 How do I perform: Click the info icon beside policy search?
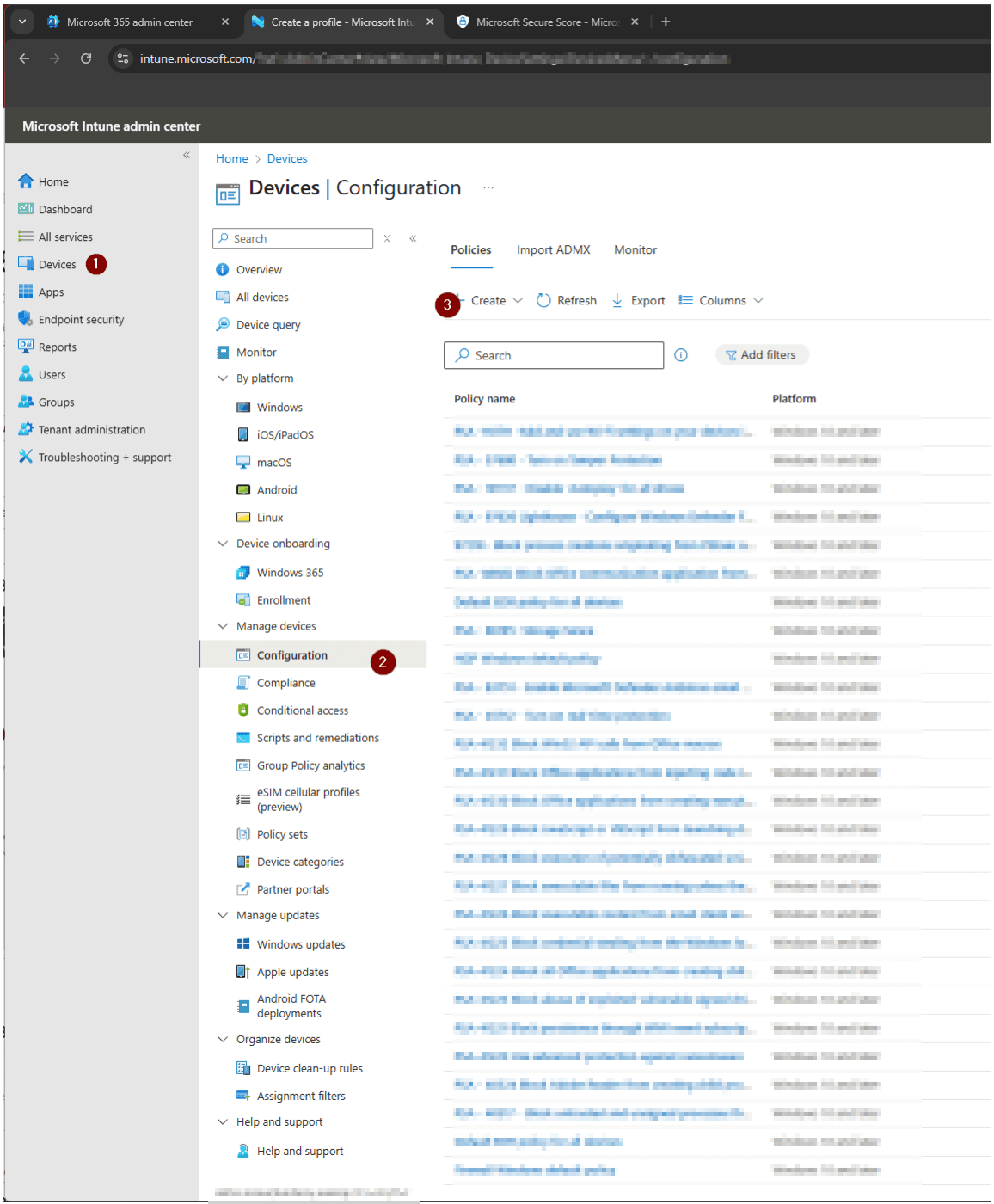coord(681,355)
